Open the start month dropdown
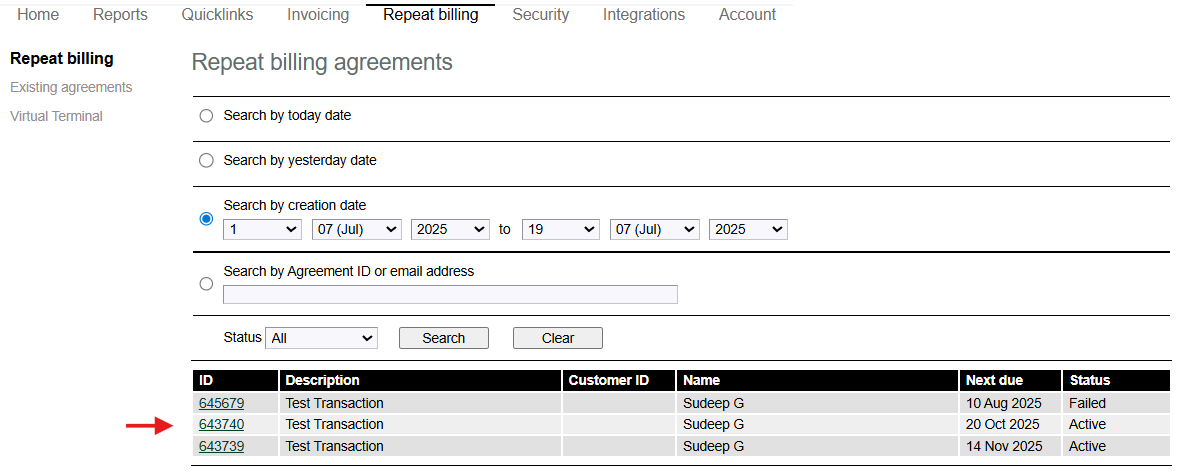Image resolution: width=1182 pixels, height=473 pixels. 357,230
